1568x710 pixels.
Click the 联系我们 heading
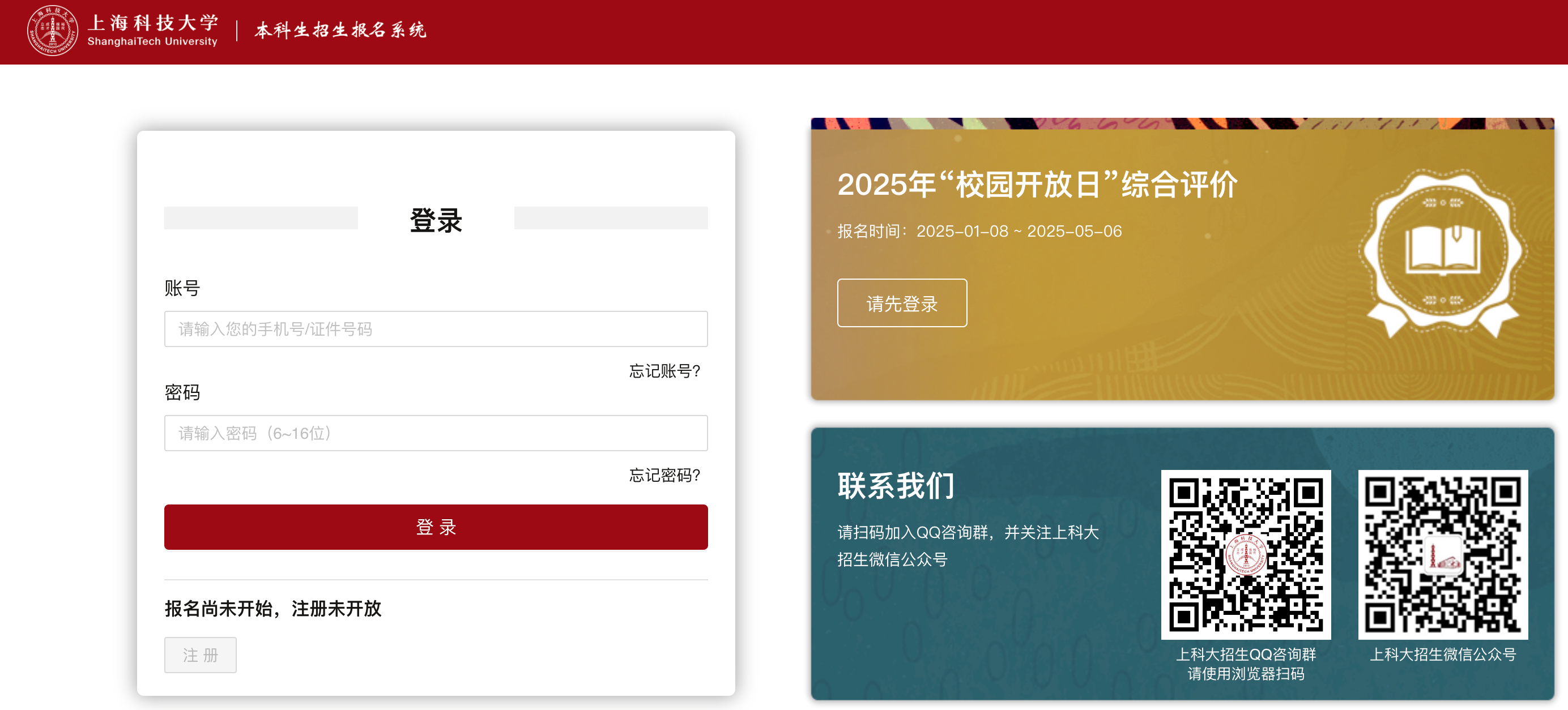896,485
